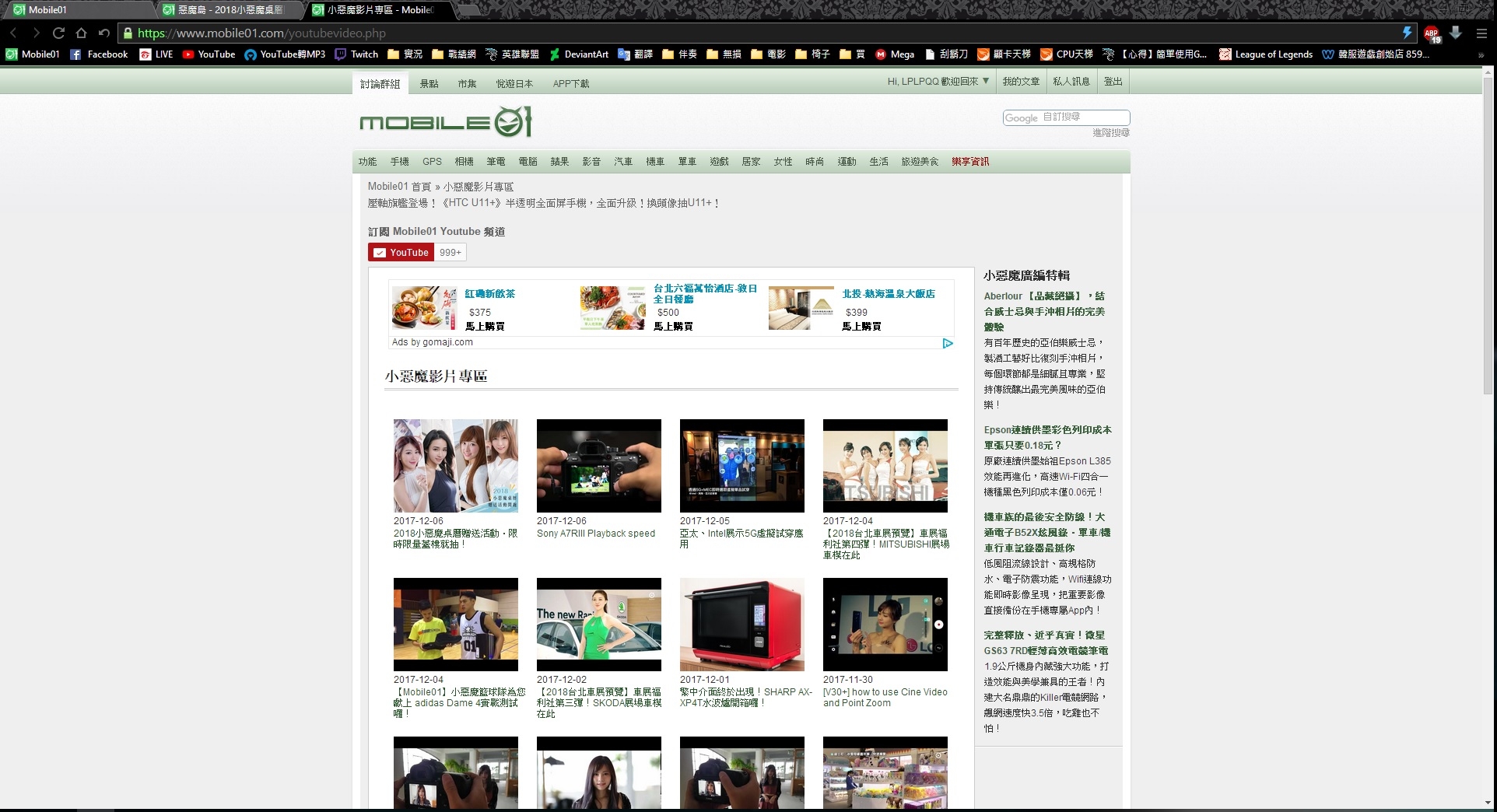Open the APP下載 tab
1497x812 pixels.
[571, 83]
